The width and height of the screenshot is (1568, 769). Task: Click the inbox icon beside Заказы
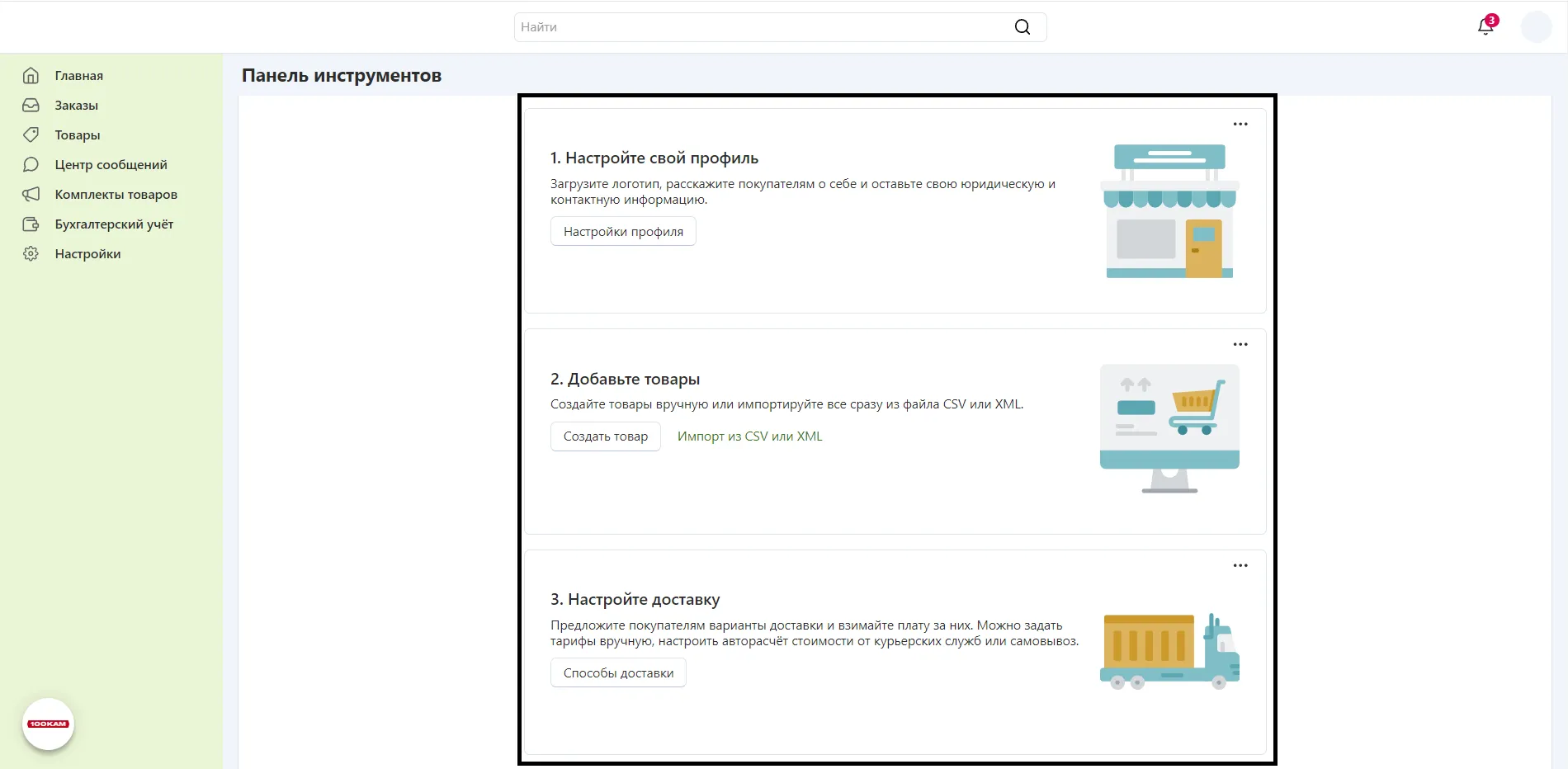pyautogui.click(x=31, y=106)
